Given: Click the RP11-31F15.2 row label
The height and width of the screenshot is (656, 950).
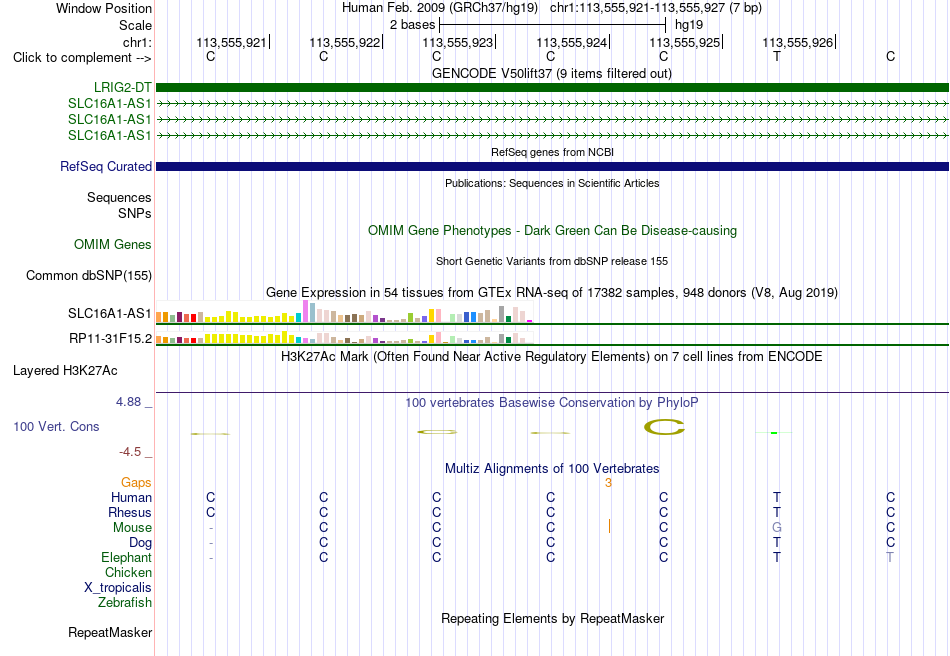Looking at the screenshot, I should coord(110,339).
